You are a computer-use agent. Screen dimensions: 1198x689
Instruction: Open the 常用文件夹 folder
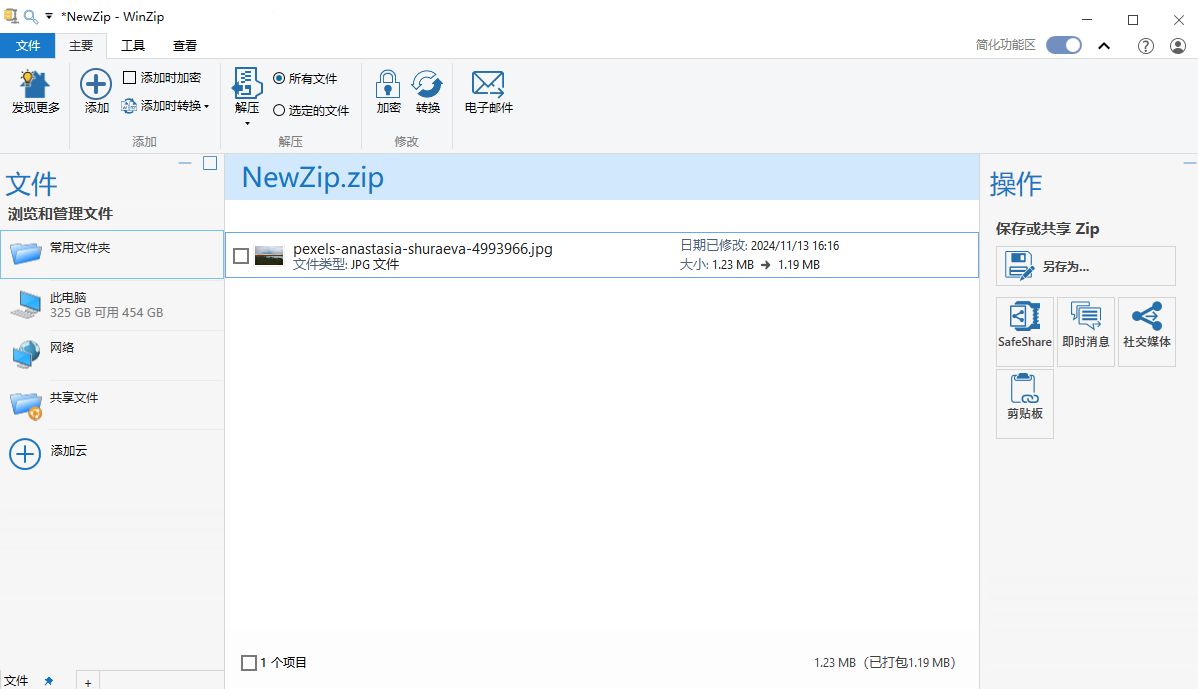point(112,254)
